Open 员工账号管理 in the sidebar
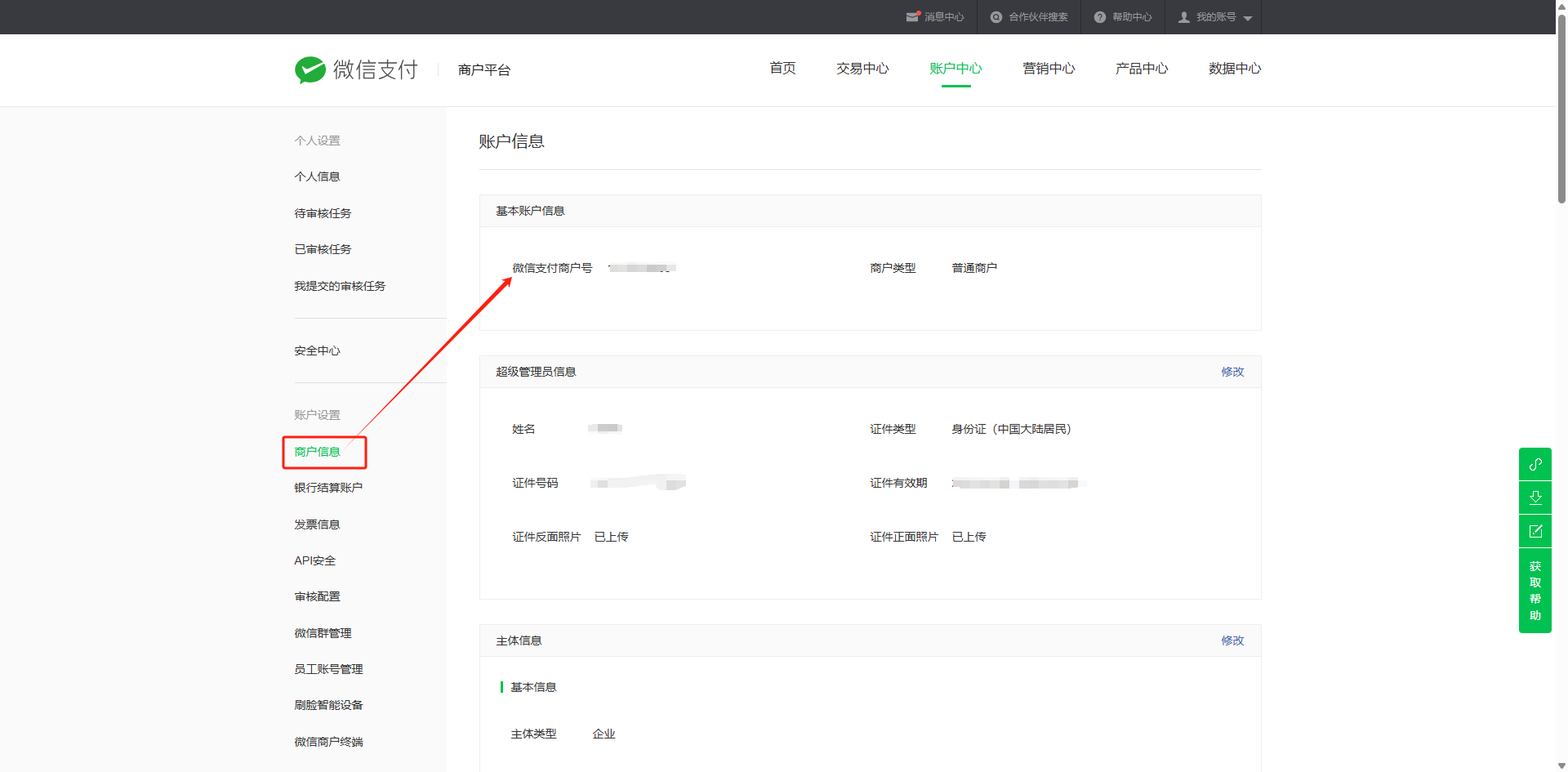Screen dimensions: 1568x772 (328, 669)
